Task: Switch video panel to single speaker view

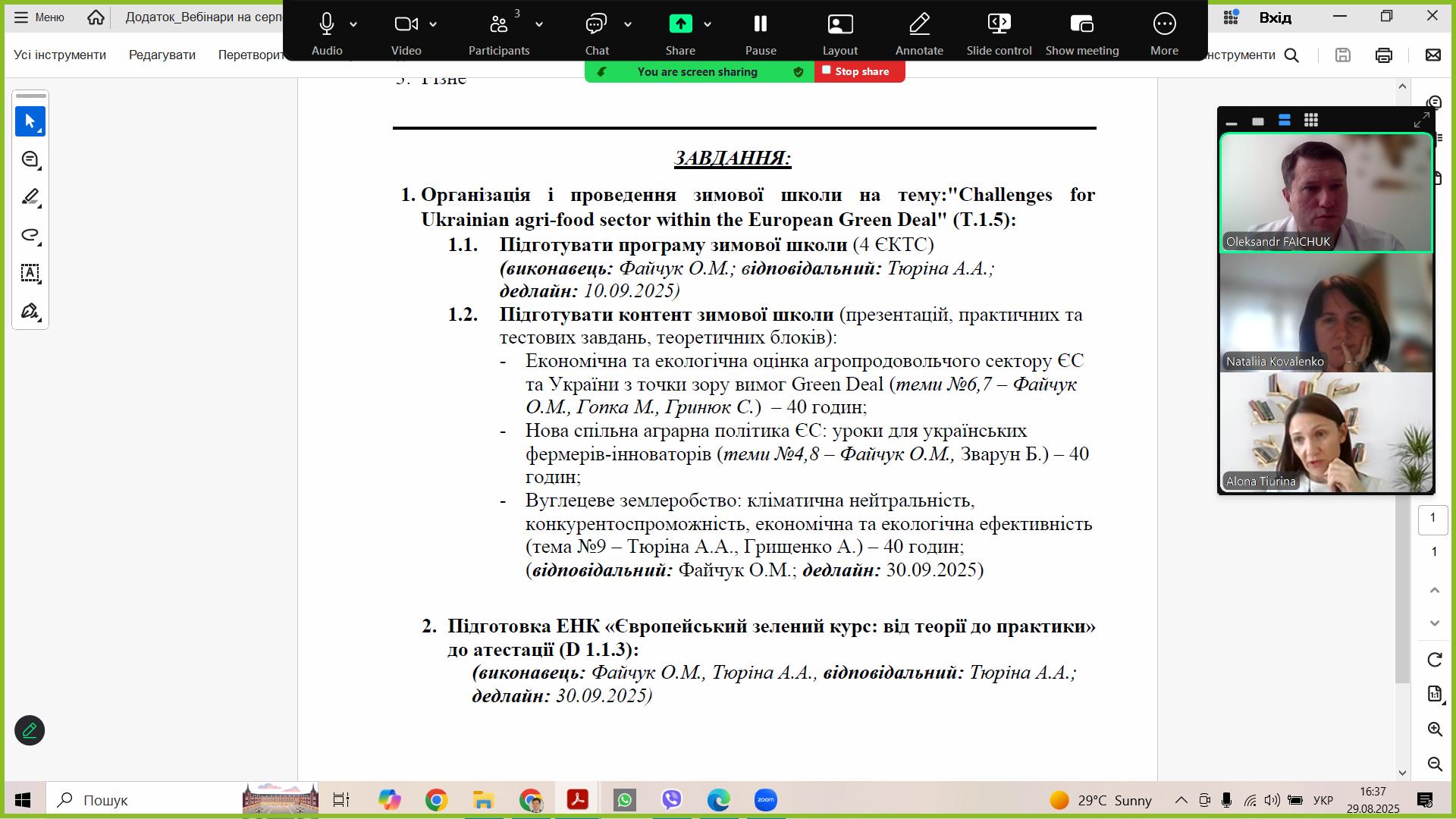Action: pyautogui.click(x=1258, y=121)
